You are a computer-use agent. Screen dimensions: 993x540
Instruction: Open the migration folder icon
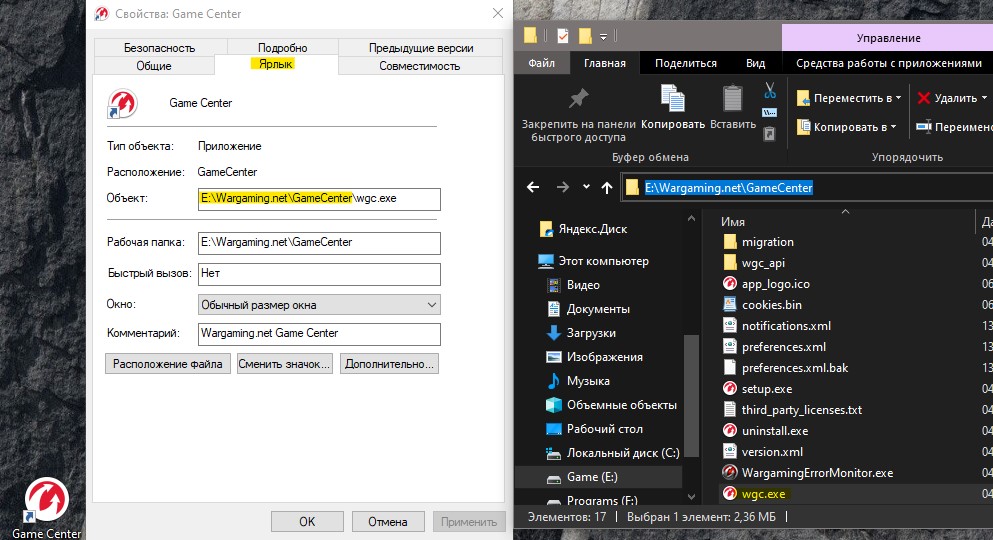[x=730, y=242]
